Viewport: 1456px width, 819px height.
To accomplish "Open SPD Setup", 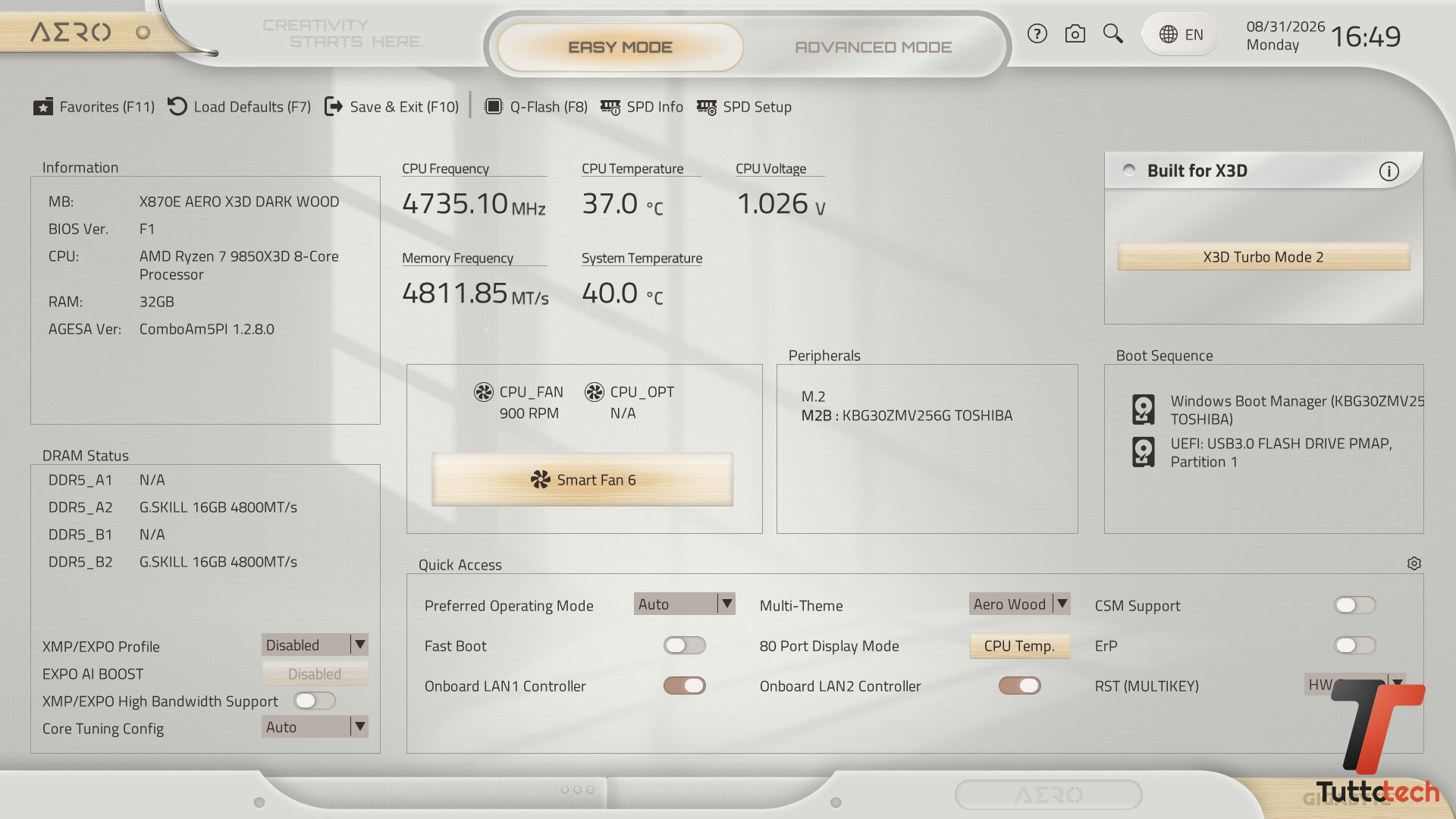I will (x=744, y=107).
